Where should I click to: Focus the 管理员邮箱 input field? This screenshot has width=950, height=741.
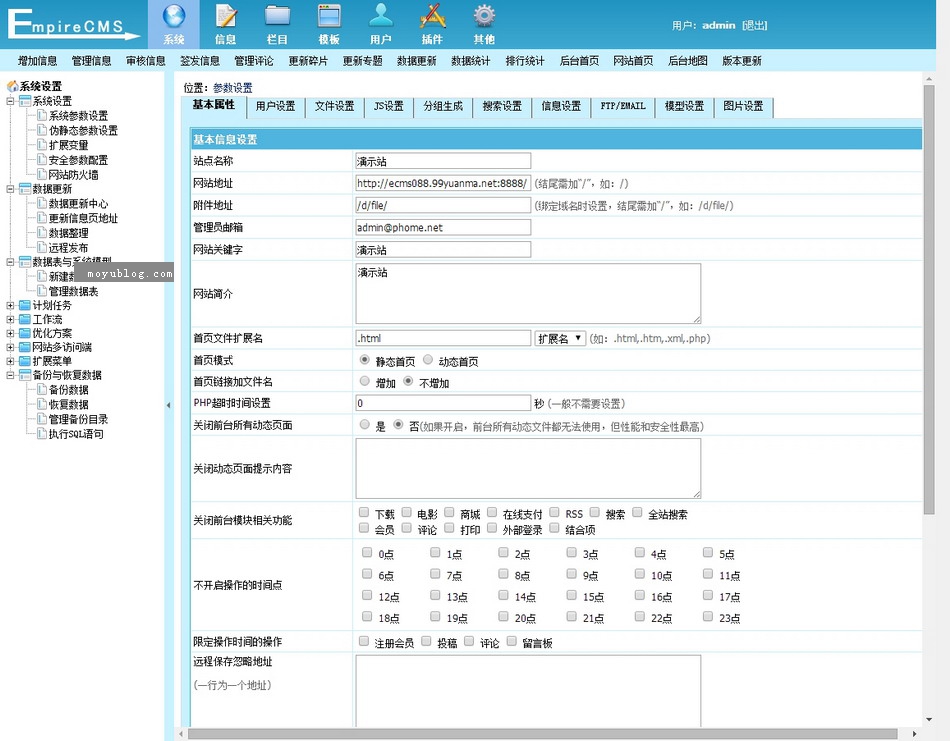[443, 227]
